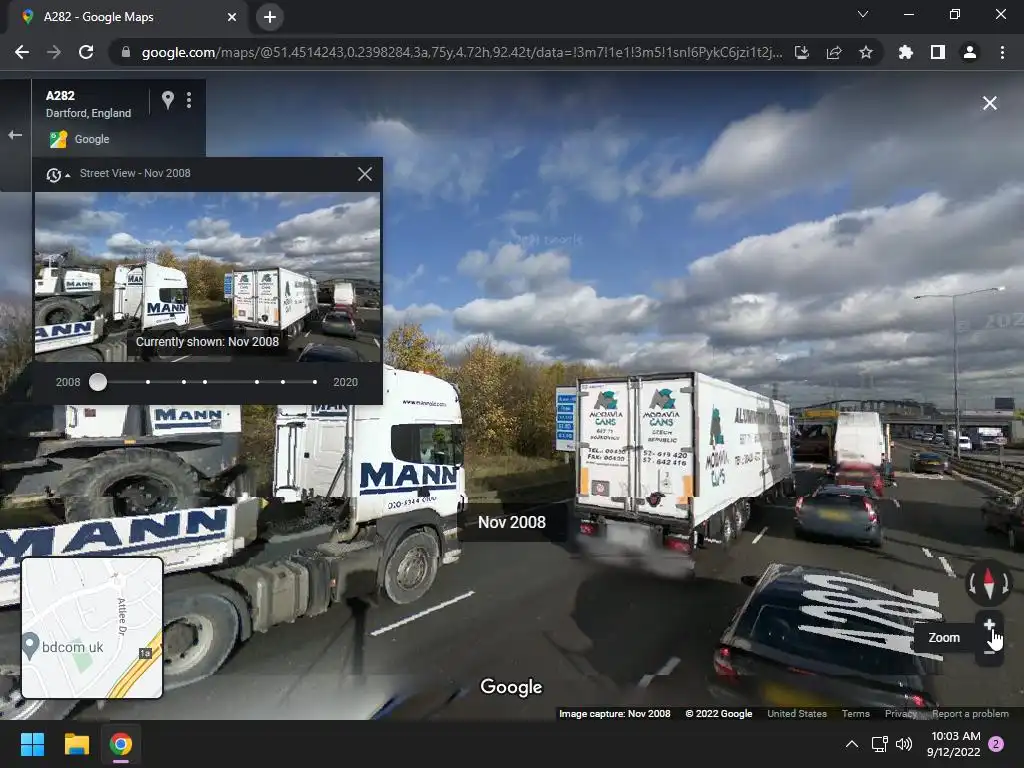Viewport: 1024px width, 768px height.
Task: Open the browser extensions puzzle icon
Action: click(906, 52)
